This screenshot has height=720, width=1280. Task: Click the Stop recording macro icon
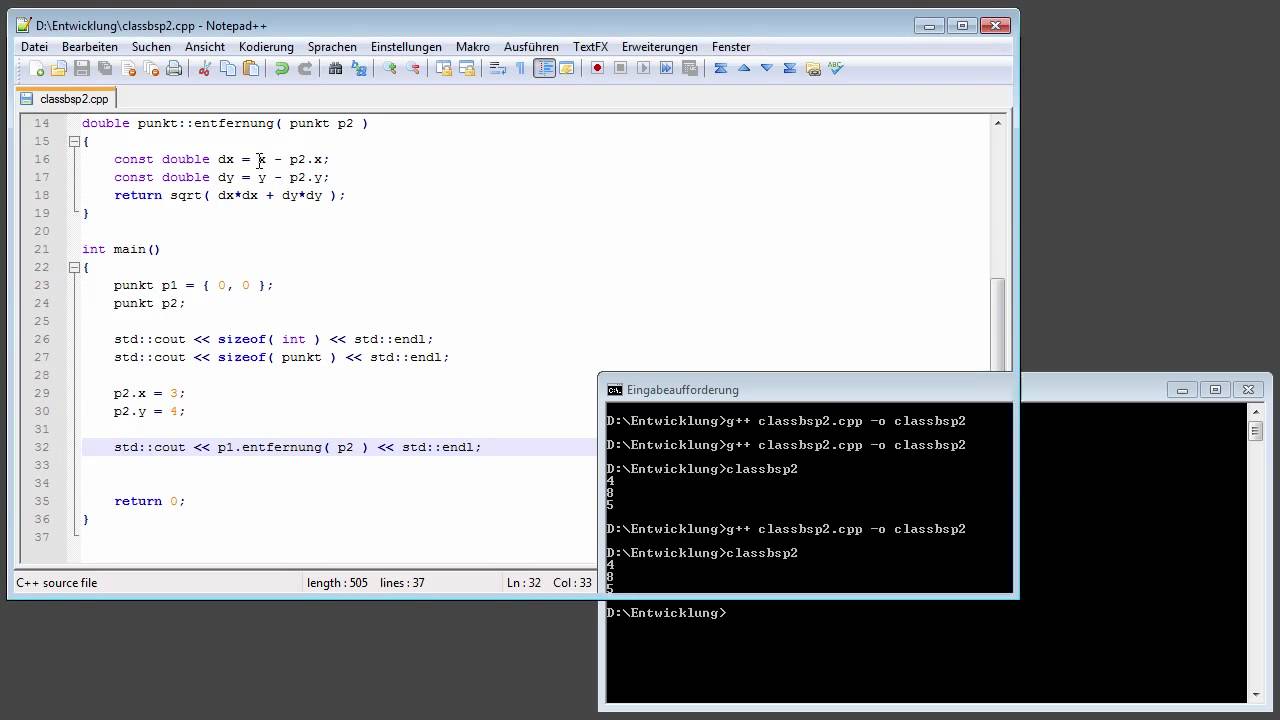pos(620,68)
